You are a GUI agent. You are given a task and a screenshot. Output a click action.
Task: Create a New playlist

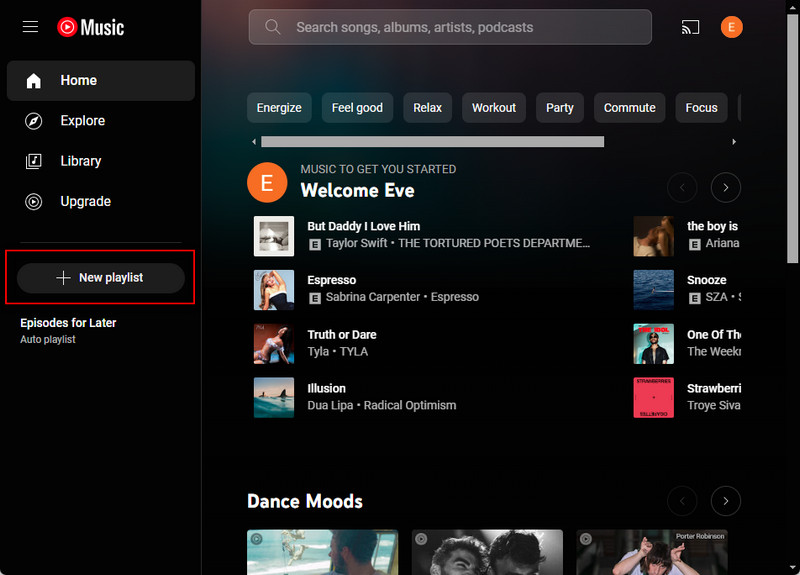(101, 278)
